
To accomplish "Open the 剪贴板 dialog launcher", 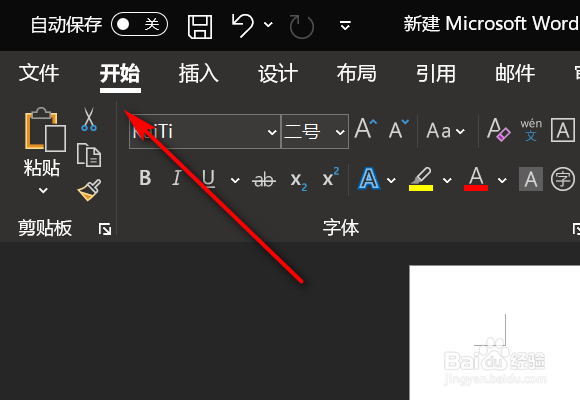I will tap(105, 229).
